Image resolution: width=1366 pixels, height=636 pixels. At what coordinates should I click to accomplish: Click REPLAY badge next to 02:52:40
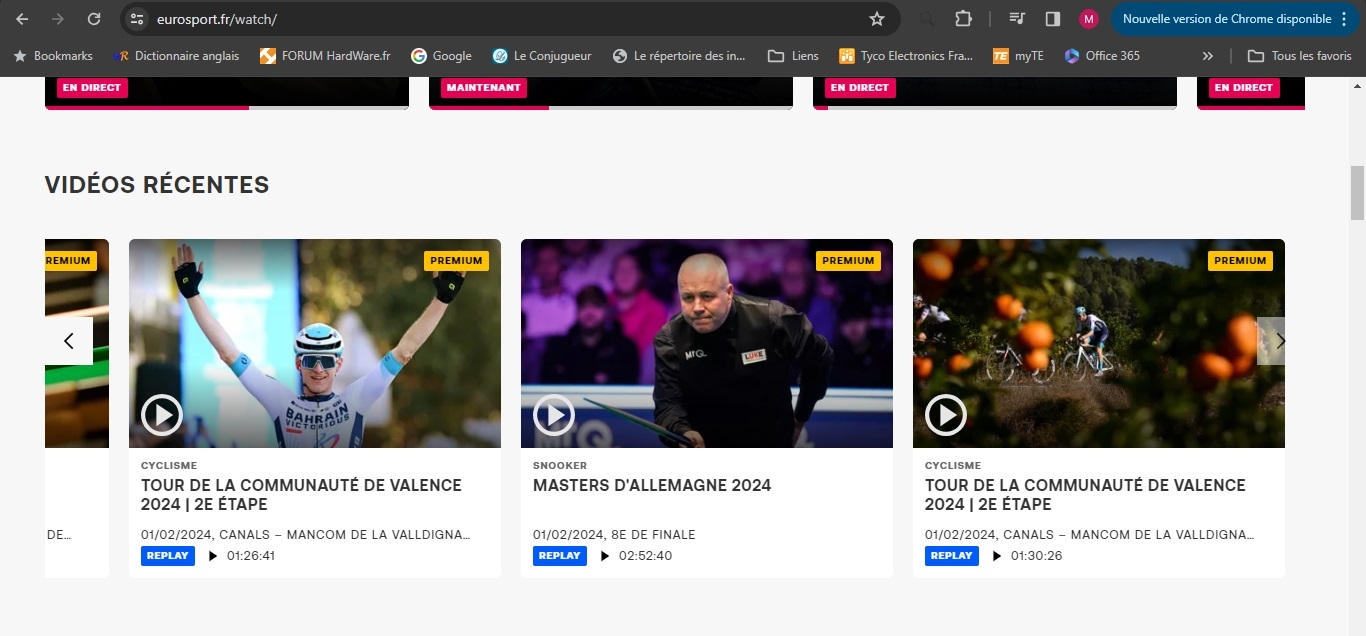(x=560, y=556)
